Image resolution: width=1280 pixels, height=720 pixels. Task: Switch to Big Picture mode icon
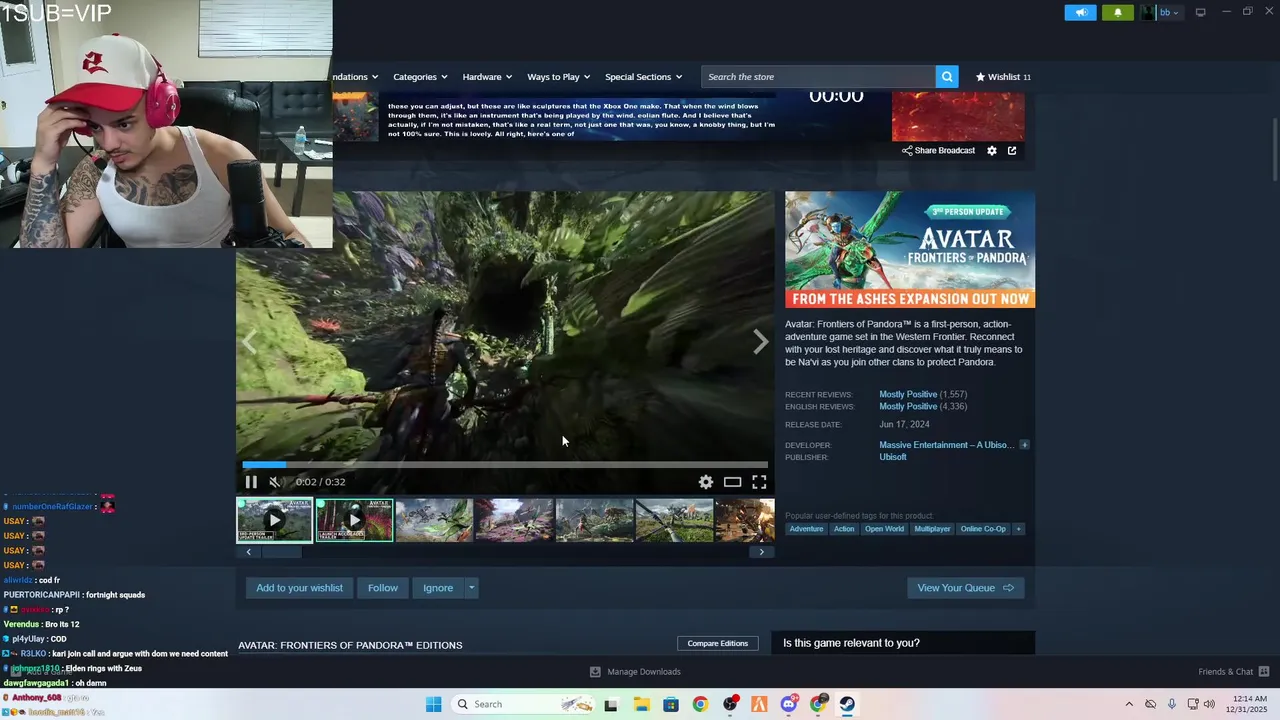(1200, 12)
